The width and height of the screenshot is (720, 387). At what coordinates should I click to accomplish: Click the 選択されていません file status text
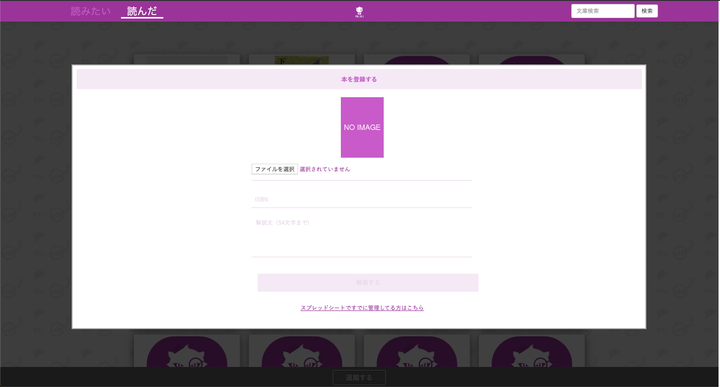325,169
